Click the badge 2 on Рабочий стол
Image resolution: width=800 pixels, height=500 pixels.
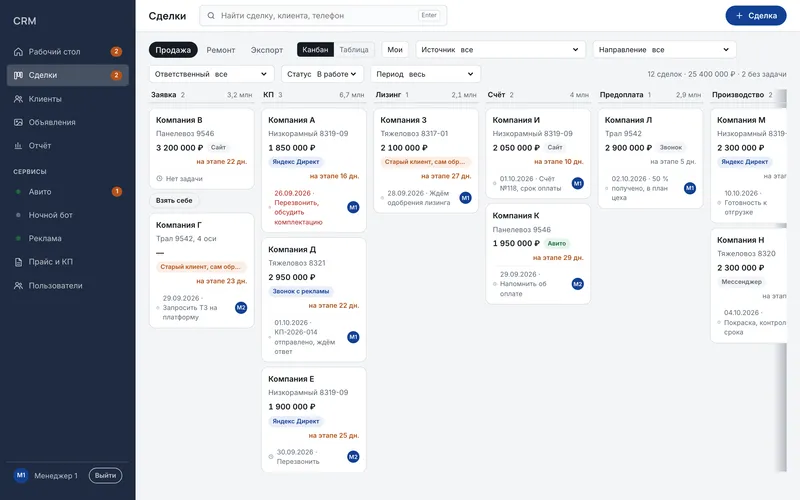pos(116,52)
